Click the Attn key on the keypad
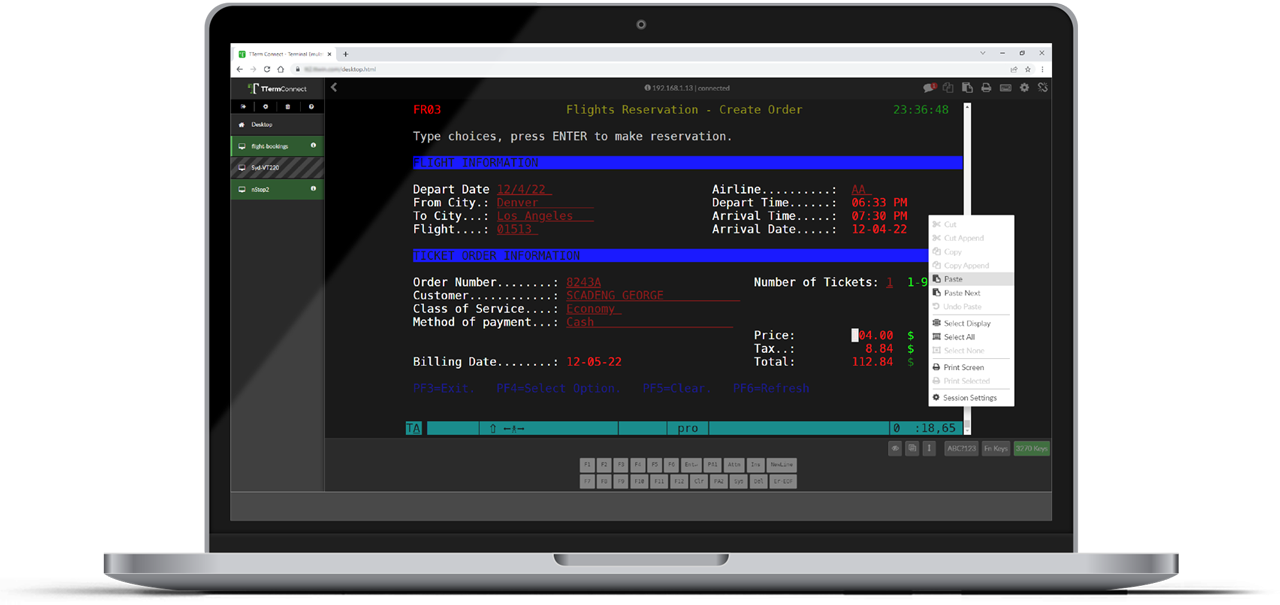 [x=735, y=465]
